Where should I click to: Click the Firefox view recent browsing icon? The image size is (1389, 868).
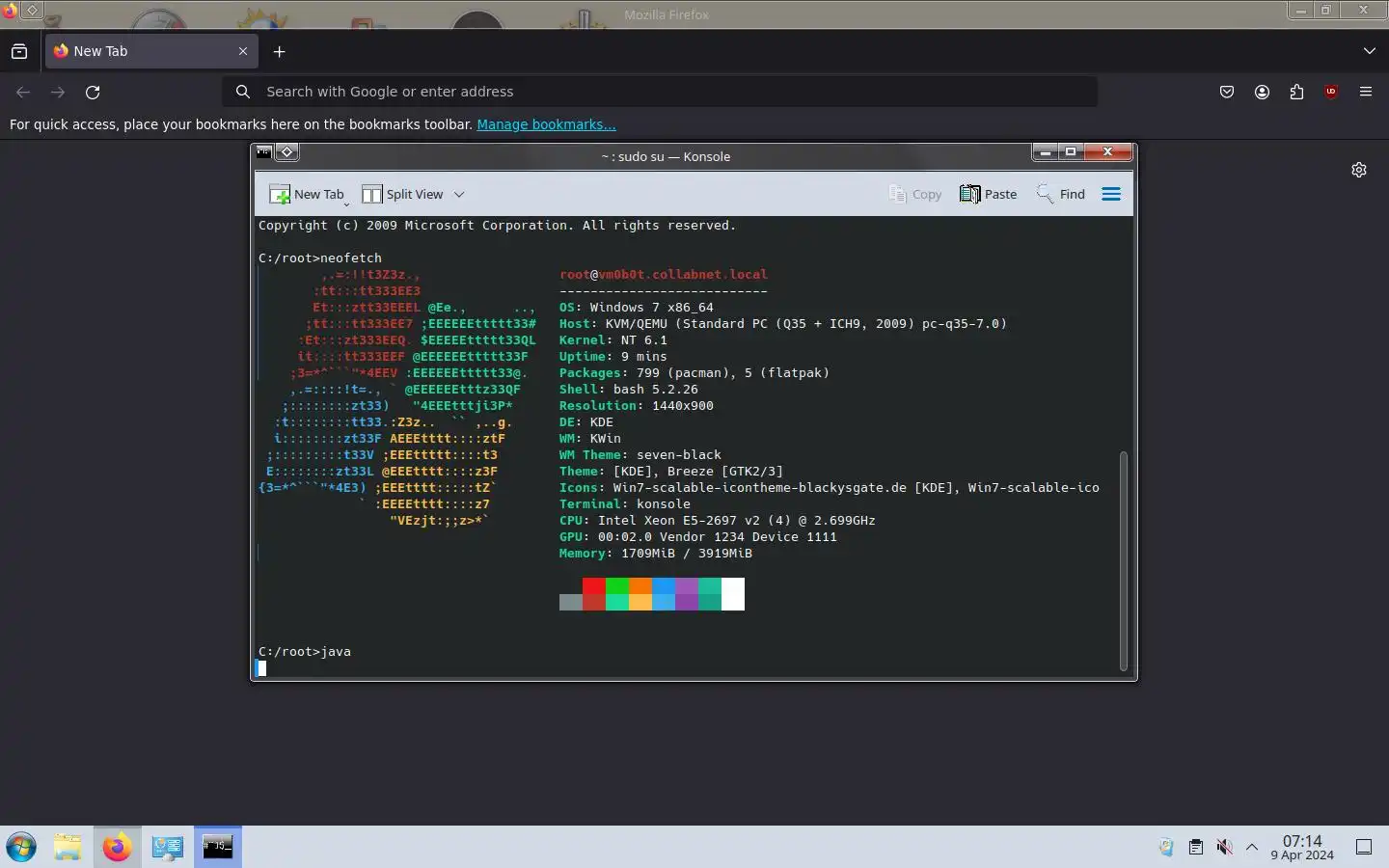pyautogui.click(x=19, y=51)
